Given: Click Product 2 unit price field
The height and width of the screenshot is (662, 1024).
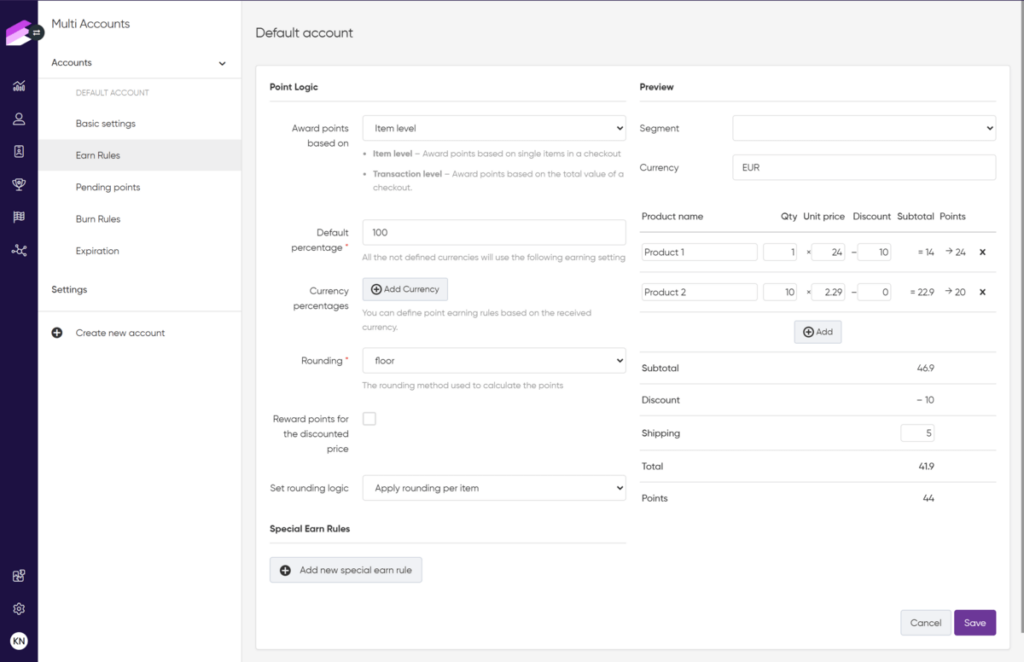Looking at the screenshot, I should [x=827, y=292].
